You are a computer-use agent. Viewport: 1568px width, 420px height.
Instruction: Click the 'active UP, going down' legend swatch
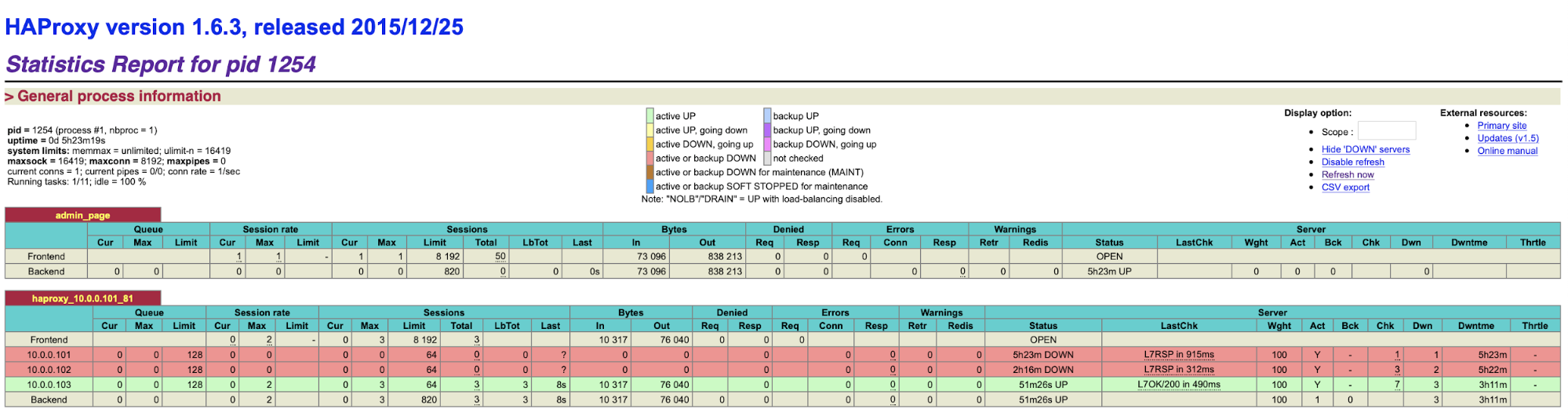pos(649,130)
